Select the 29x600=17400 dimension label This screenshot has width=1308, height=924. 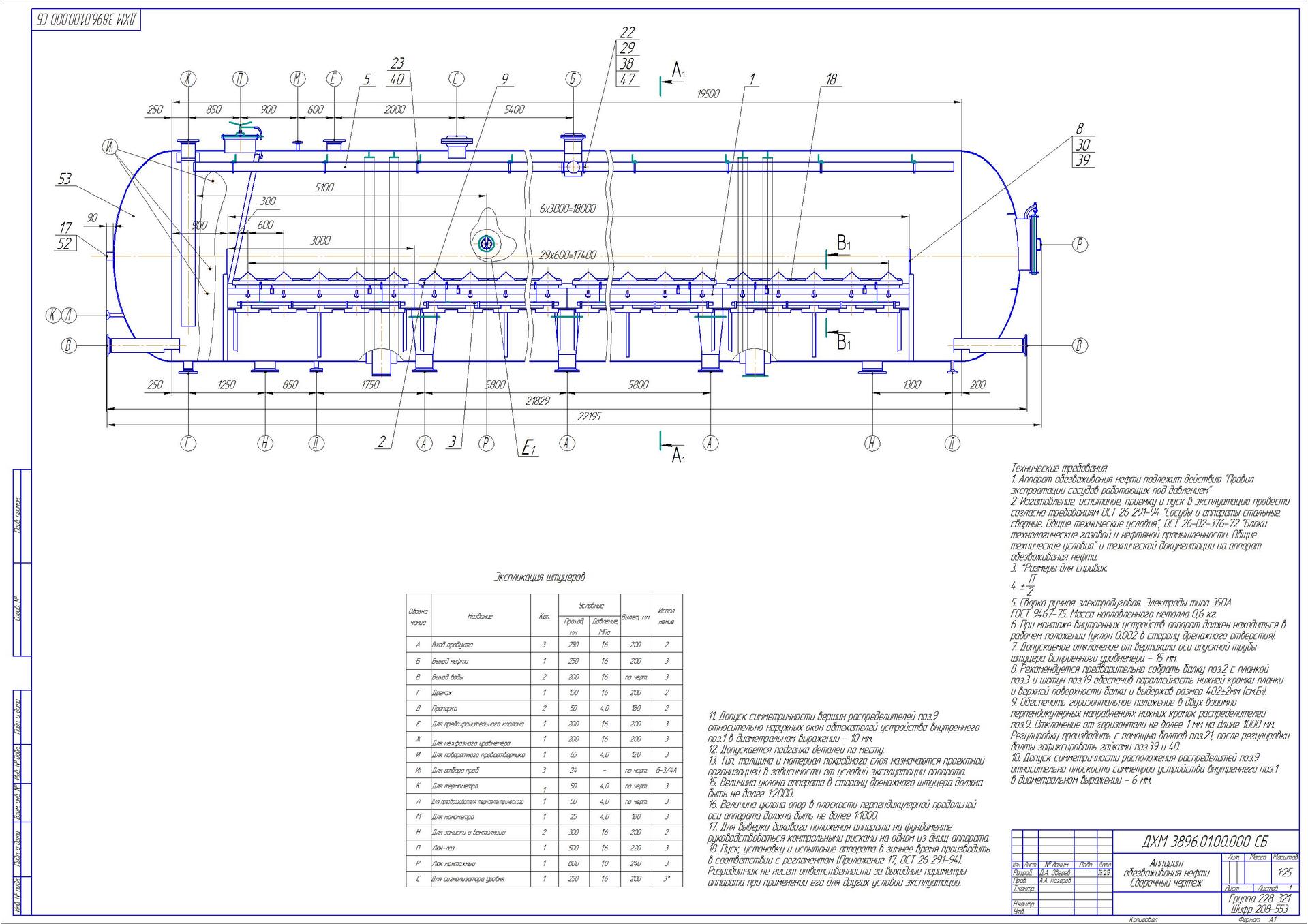pyautogui.click(x=567, y=255)
